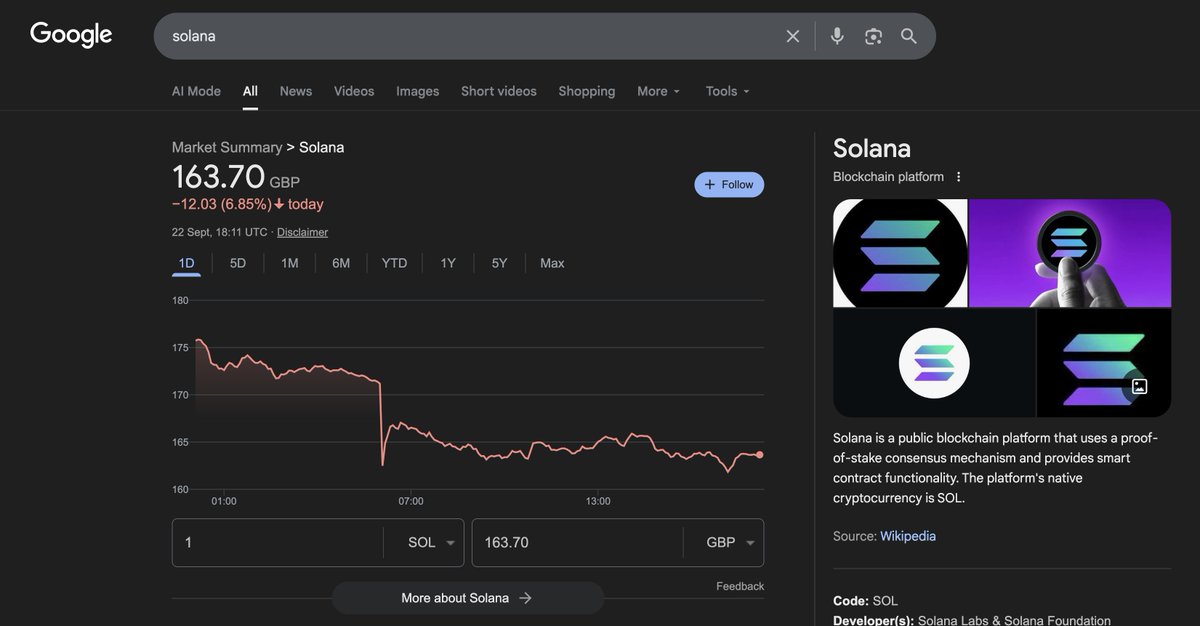Click the More about Solana button
Image resolution: width=1200 pixels, height=626 pixels.
466,597
